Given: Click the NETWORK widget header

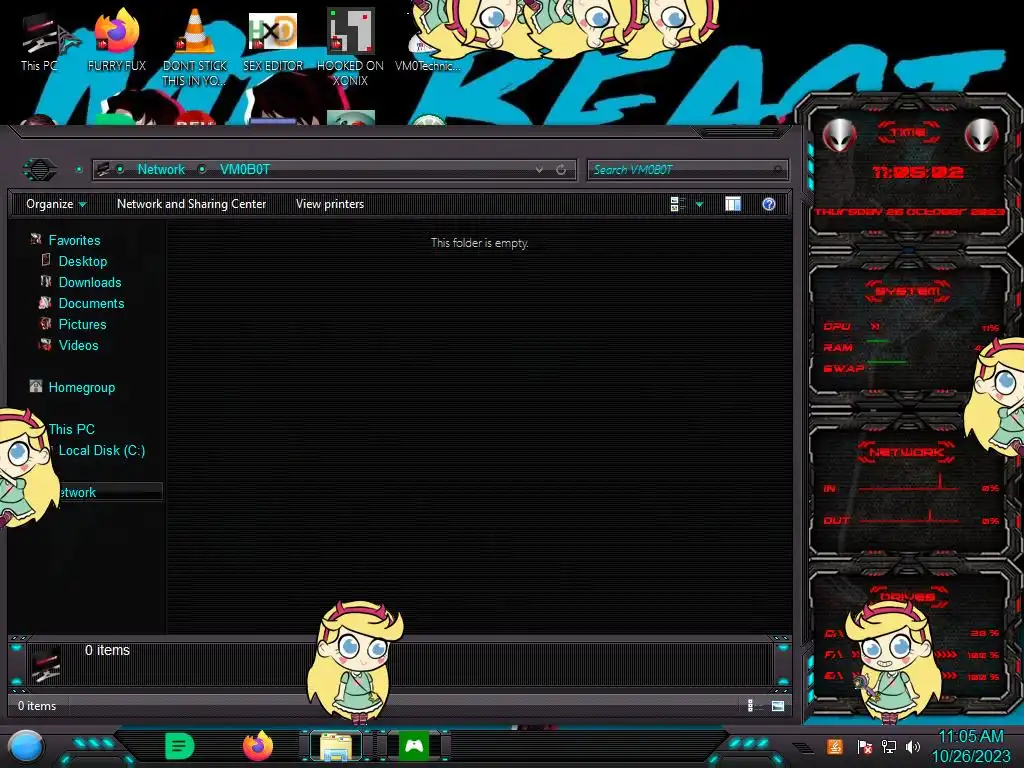Looking at the screenshot, I should (x=908, y=452).
